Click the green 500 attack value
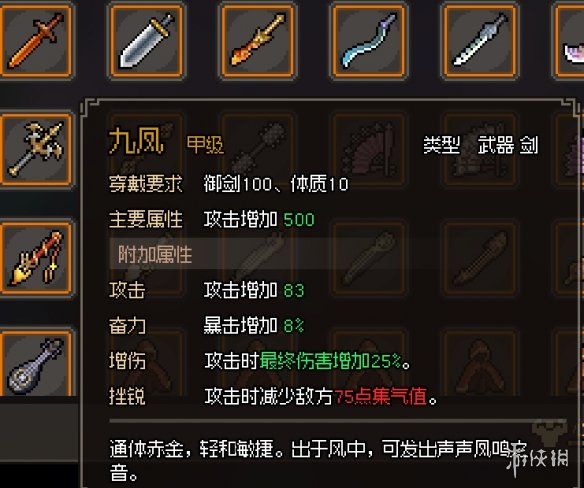 coord(299,220)
